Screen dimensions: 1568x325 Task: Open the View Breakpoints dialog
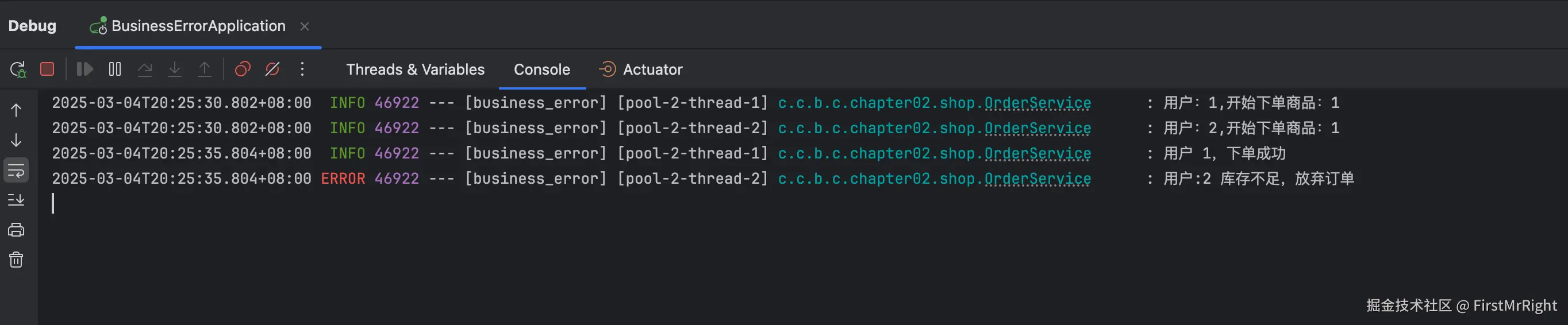242,69
